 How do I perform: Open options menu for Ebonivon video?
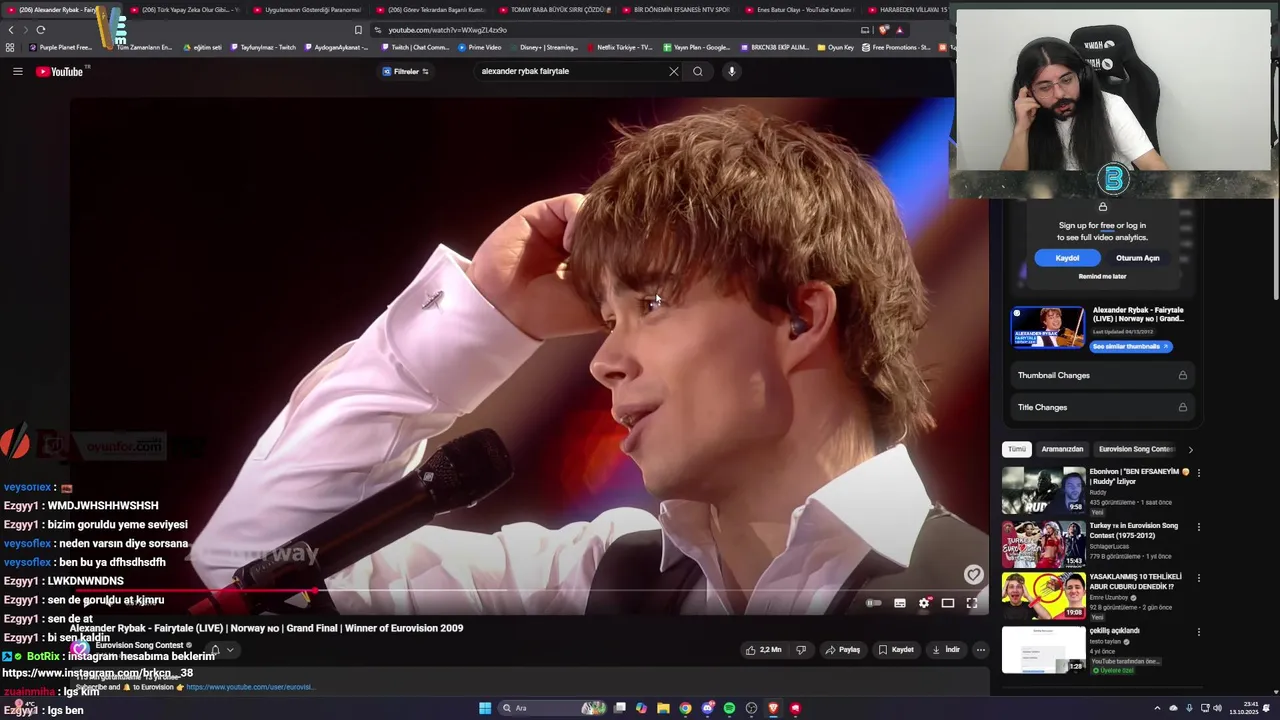pyautogui.click(x=1199, y=473)
